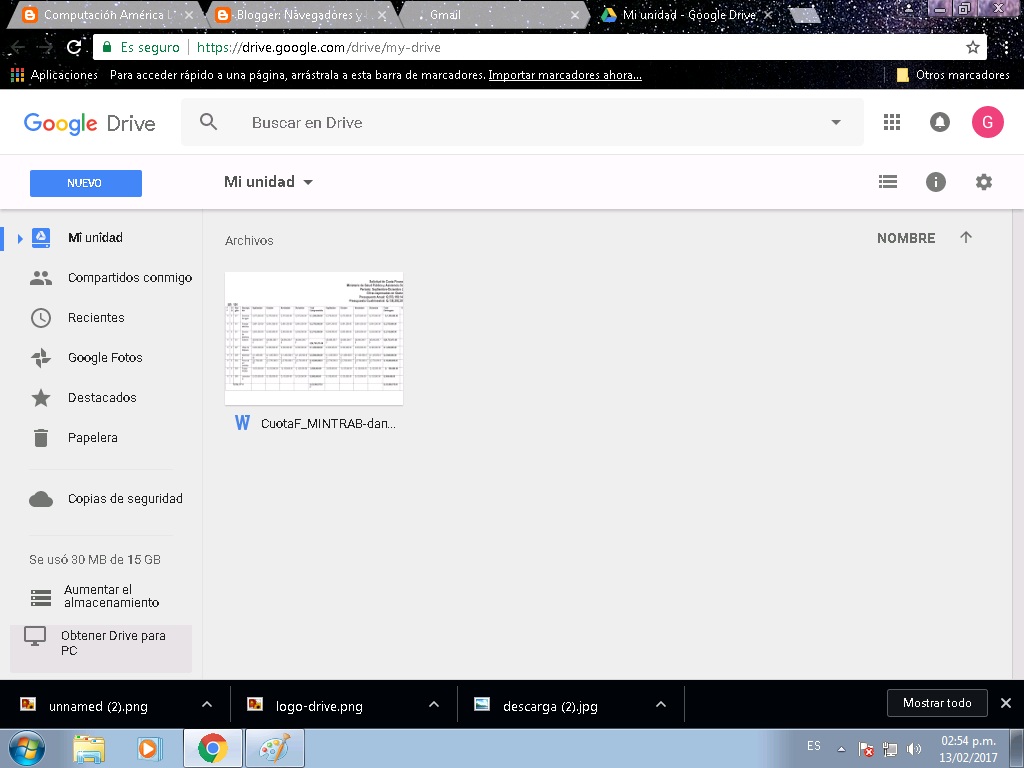Reverse sort order with the arrow
Screen dimensions: 1024x768
(965, 238)
